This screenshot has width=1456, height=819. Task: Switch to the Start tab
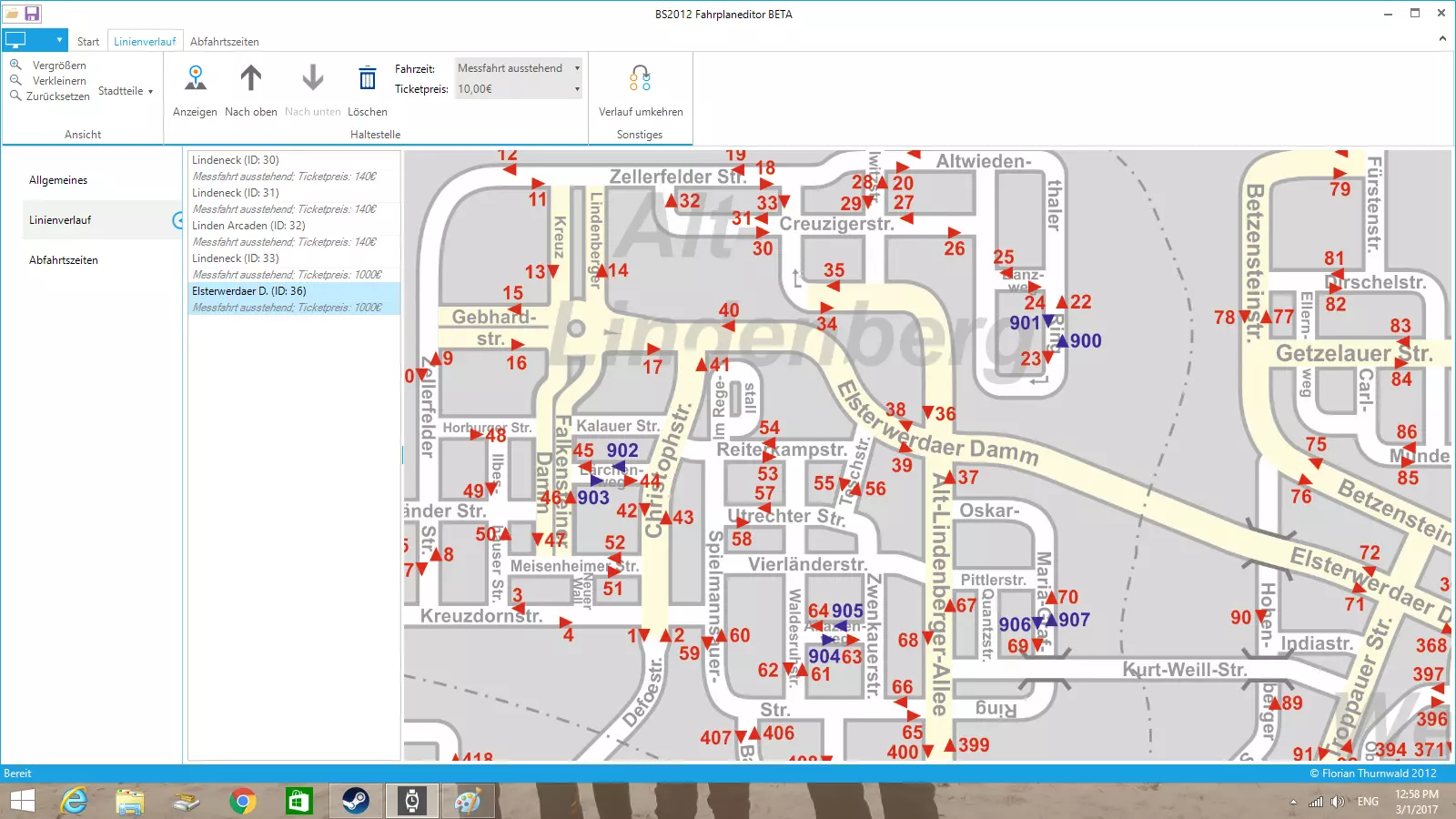tap(88, 42)
